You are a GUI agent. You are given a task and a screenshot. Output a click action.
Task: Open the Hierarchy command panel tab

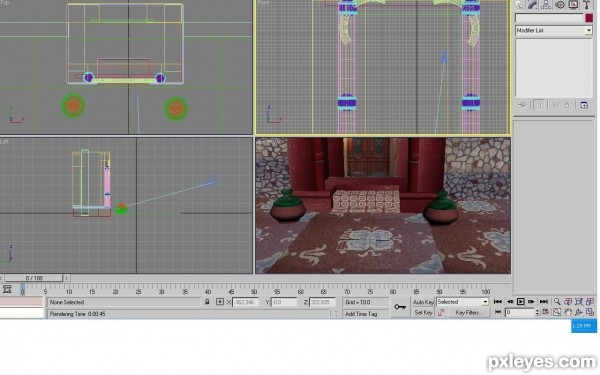point(546,4)
